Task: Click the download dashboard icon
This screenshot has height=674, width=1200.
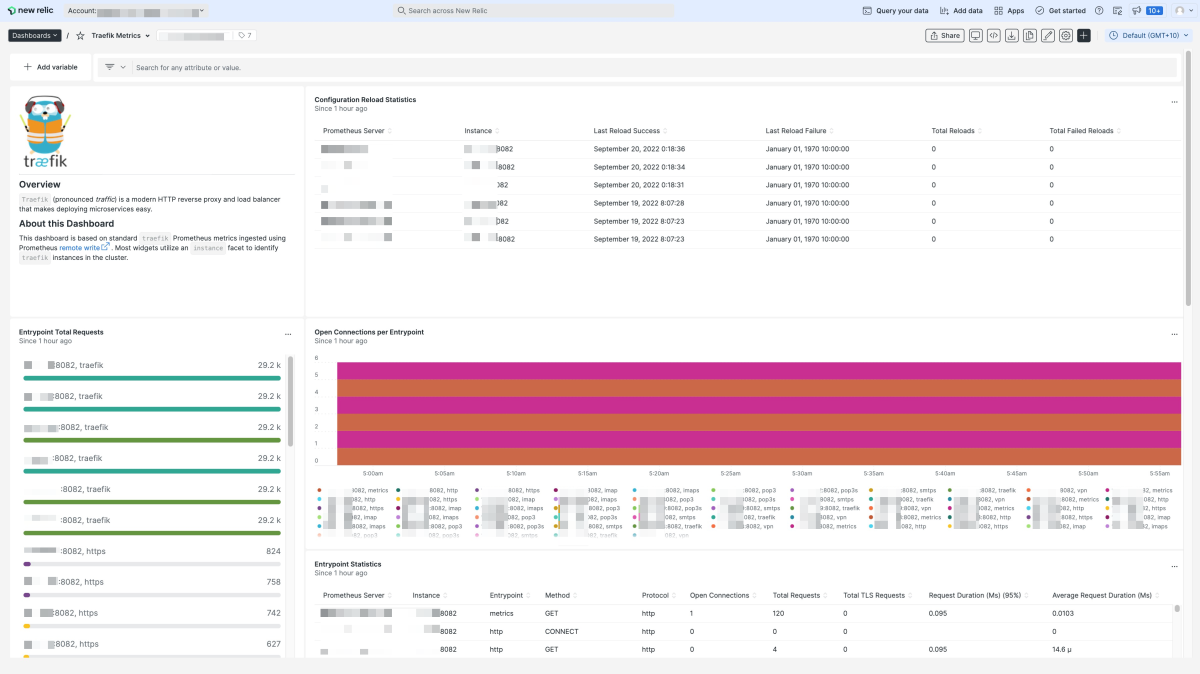Action: click(1011, 35)
